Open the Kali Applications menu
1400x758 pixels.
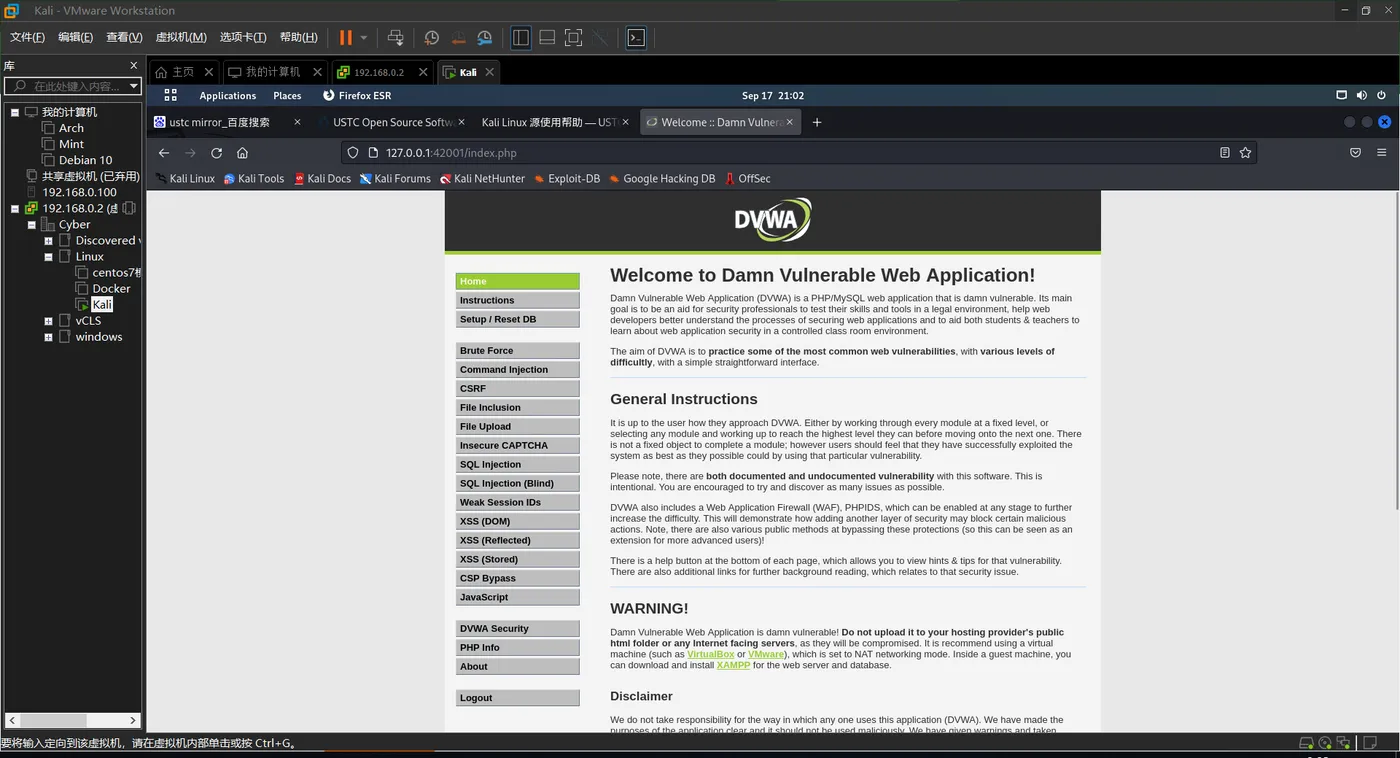(227, 95)
